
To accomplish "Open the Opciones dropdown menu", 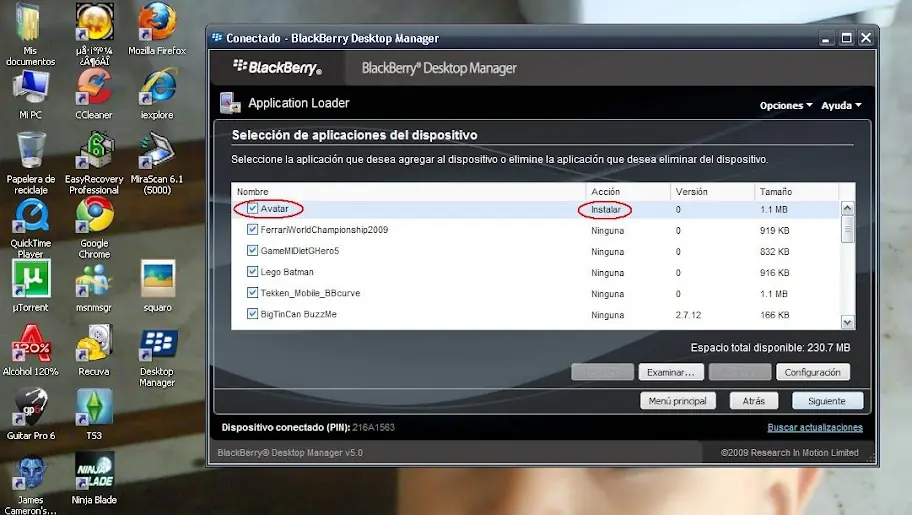I will 786,105.
